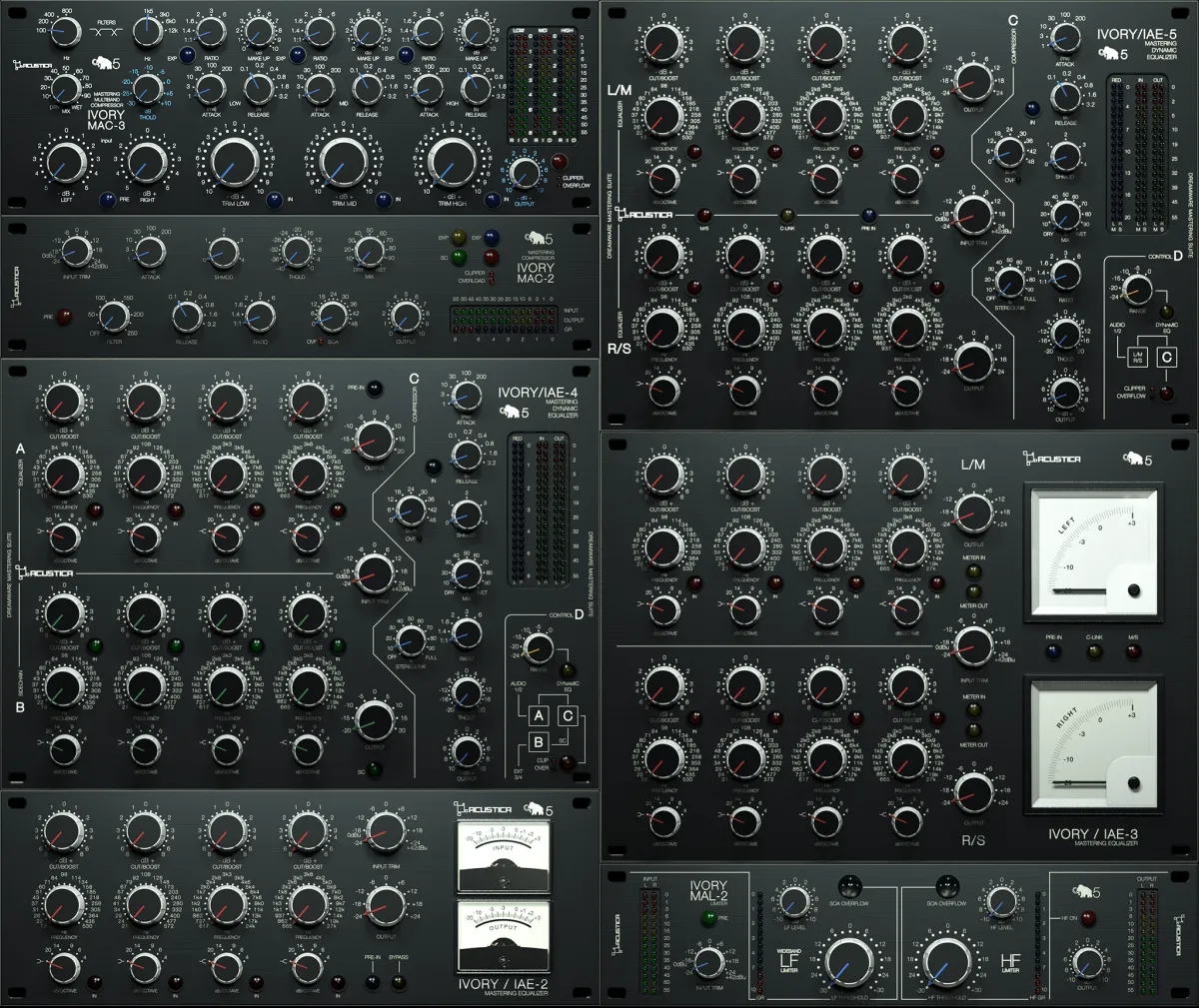Click routing button A on IAE-4
This screenshot has height=1008, width=1199.
coord(539,715)
